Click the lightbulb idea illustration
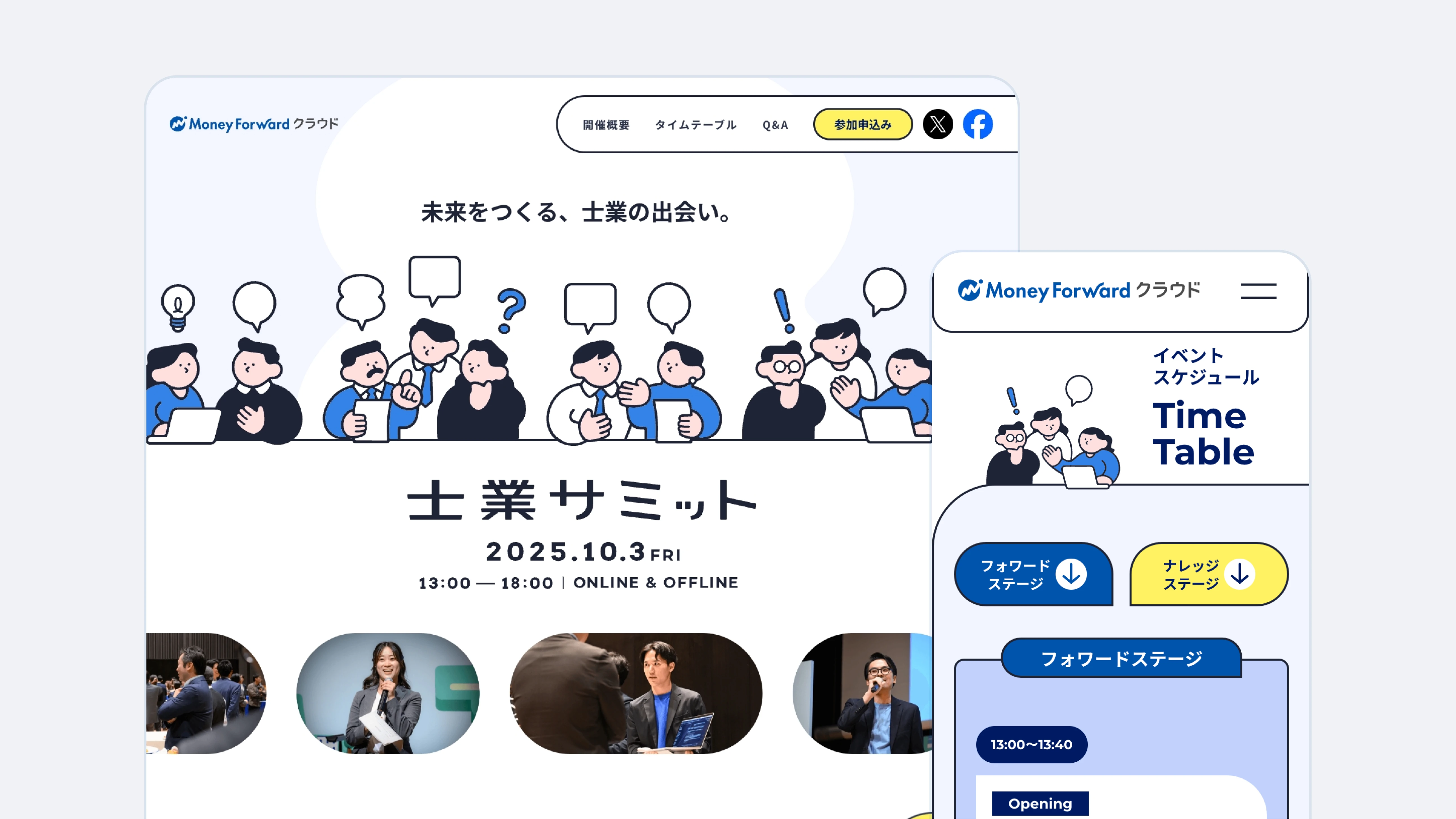The height and width of the screenshot is (819, 1456). tap(178, 308)
